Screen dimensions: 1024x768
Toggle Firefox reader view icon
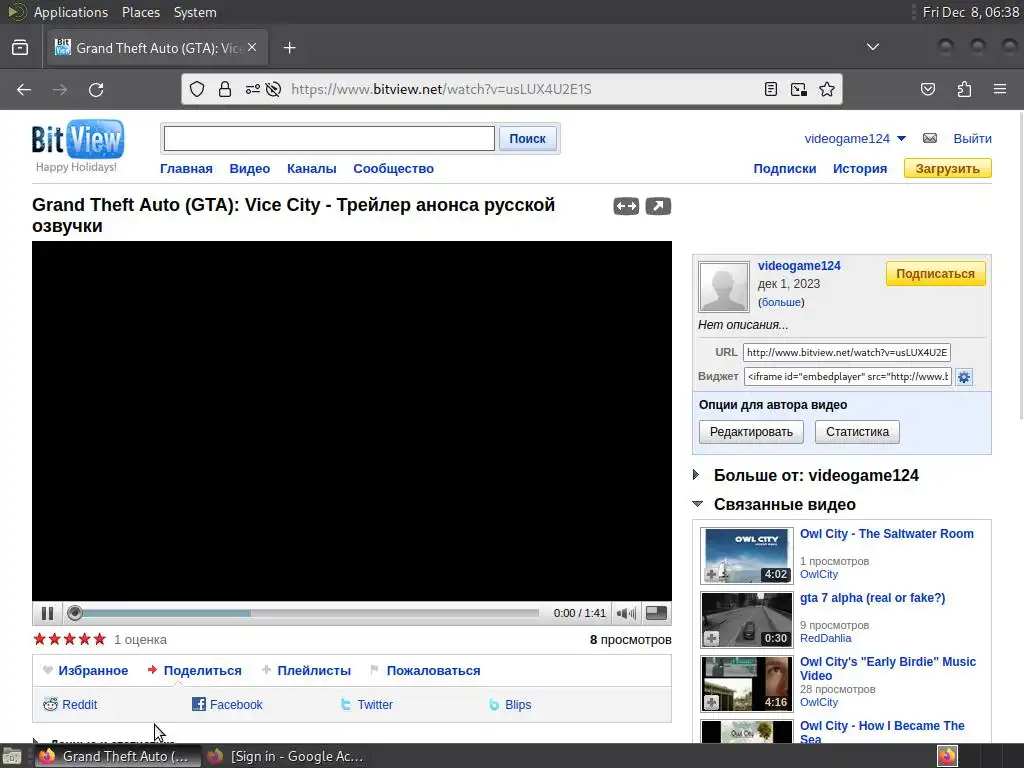(771, 89)
